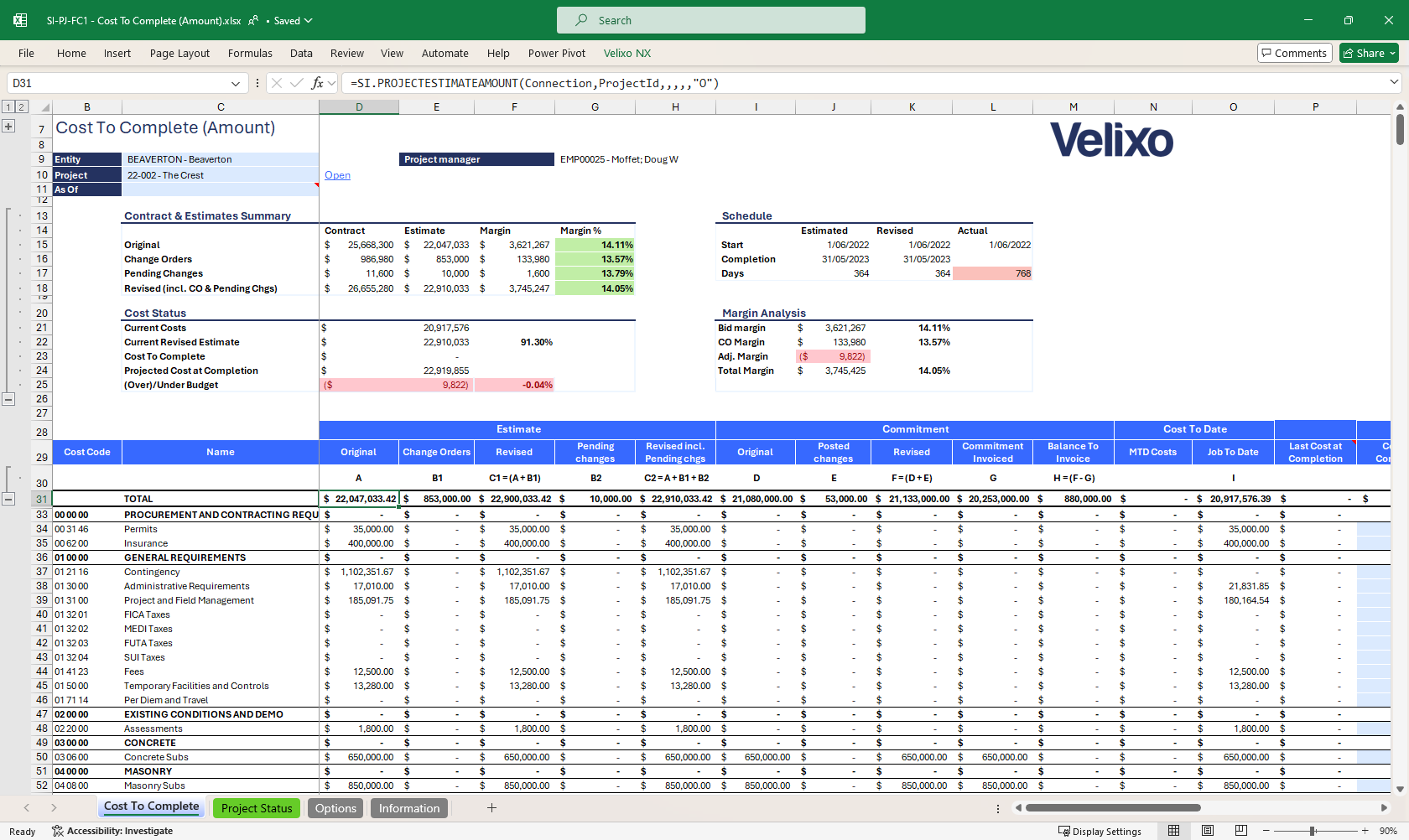Click the Select All corner triangle

[x=45, y=107]
